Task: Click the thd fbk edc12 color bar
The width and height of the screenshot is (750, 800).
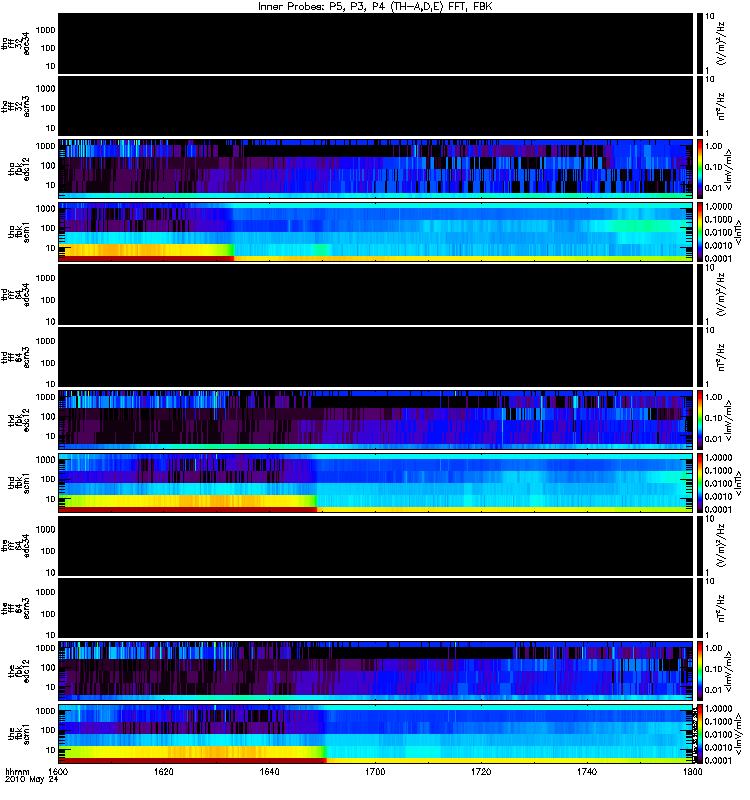Action: (x=699, y=420)
